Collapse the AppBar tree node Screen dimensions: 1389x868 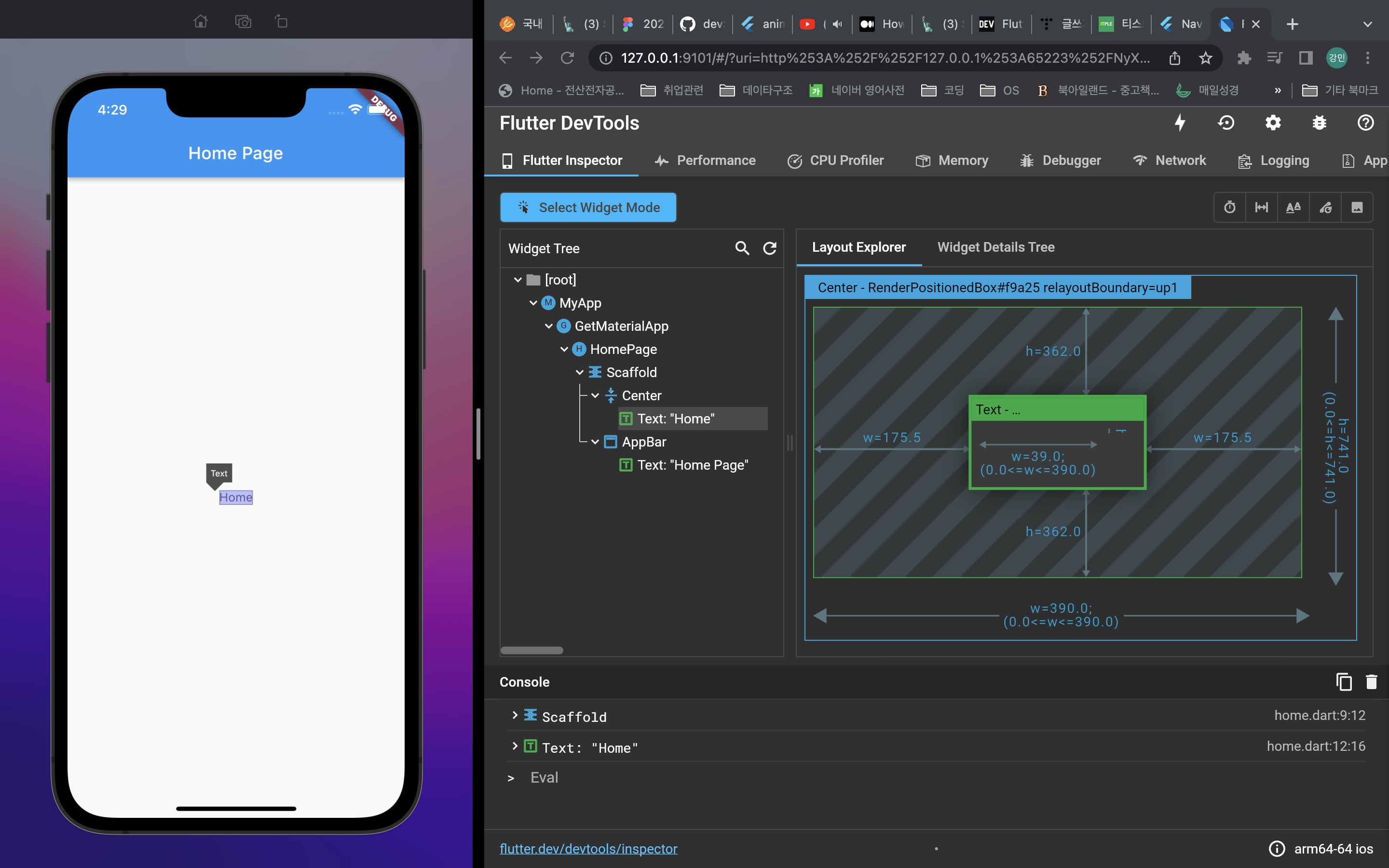click(x=595, y=442)
